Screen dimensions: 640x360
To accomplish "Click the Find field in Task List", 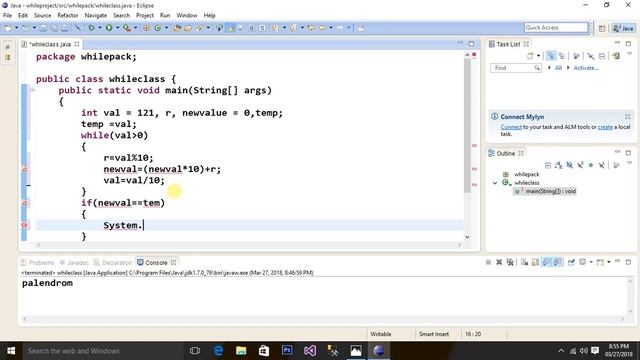I will click(x=516, y=68).
